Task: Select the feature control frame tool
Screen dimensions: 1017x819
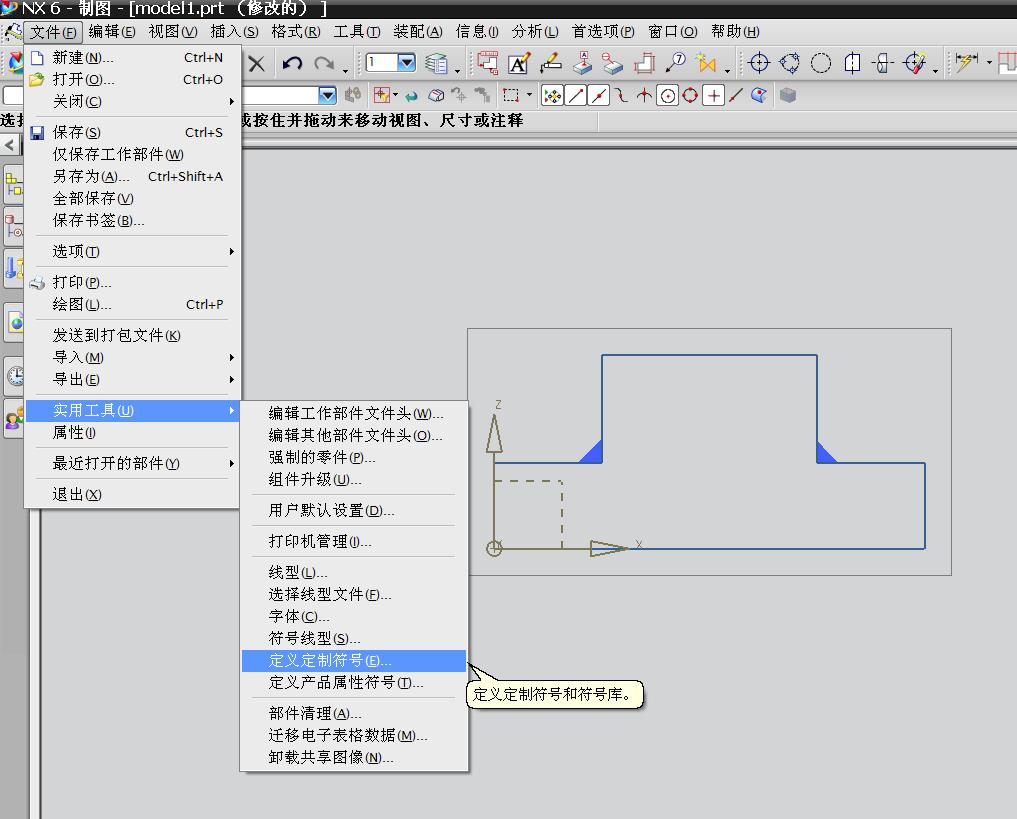Action: [x=612, y=64]
